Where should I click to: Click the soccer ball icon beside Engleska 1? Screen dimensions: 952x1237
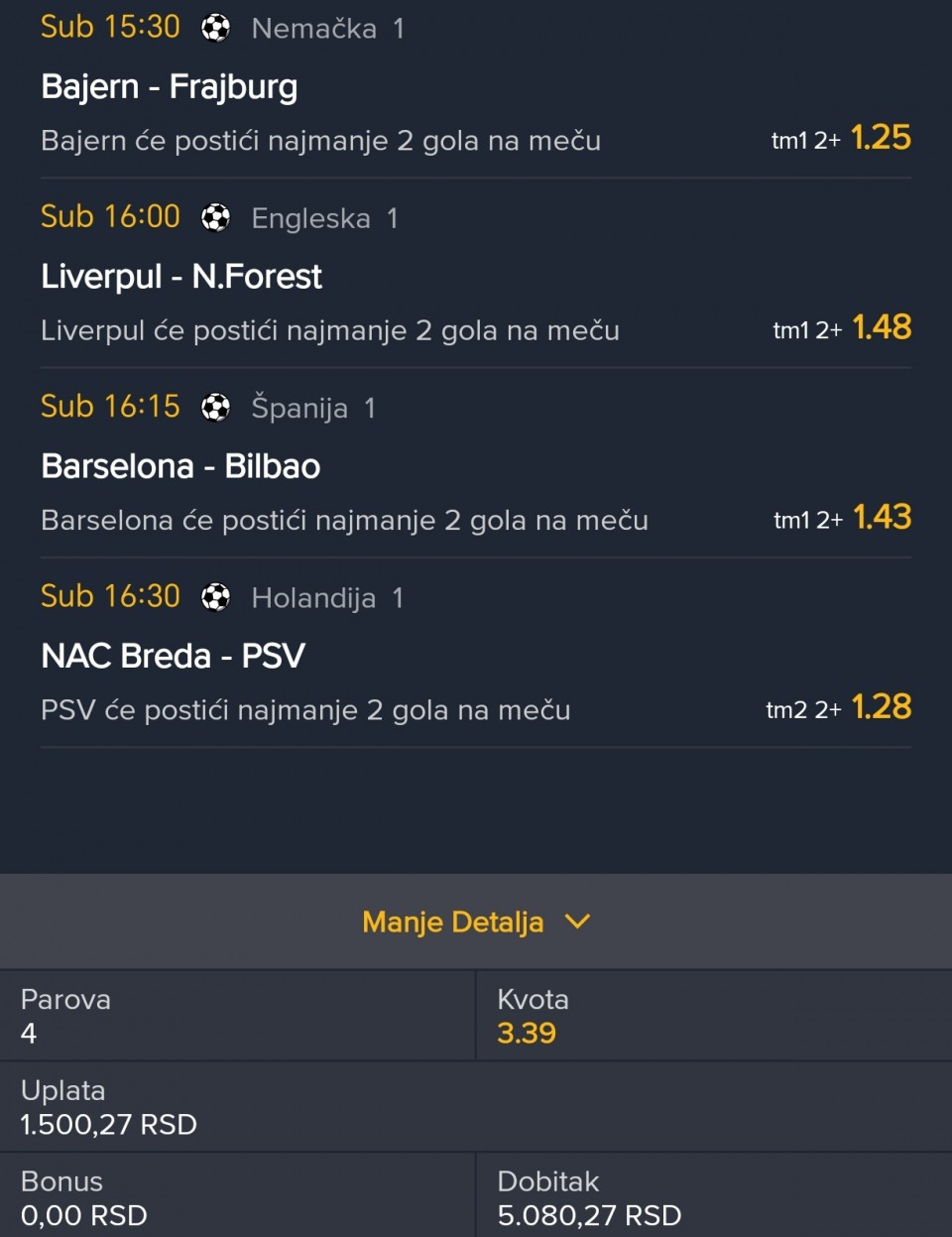pyautogui.click(x=215, y=217)
